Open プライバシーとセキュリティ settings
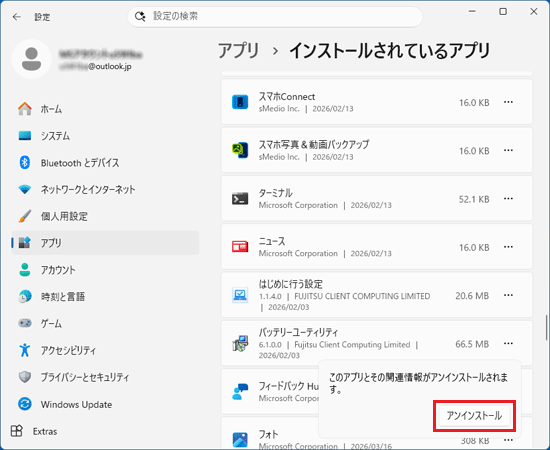The height and width of the screenshot is (450, 550). [x=105, y=377]
